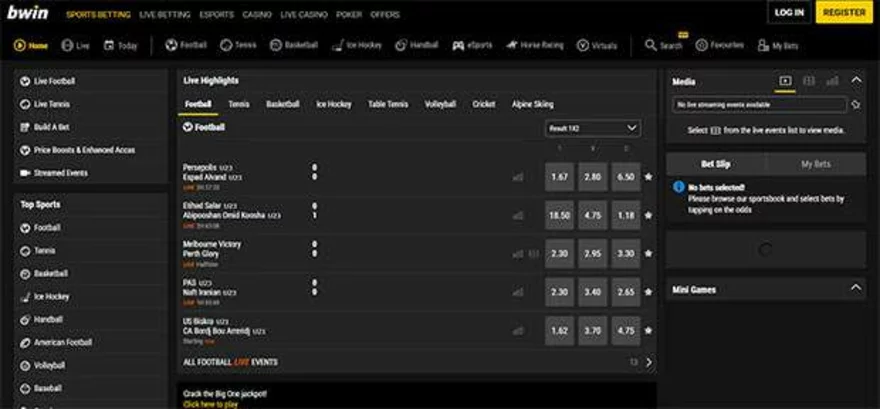The height and width of the screenshot is (409, 880).
Task: Bet on draw at 2.95 Melbourne match
Action: [593, 254]
